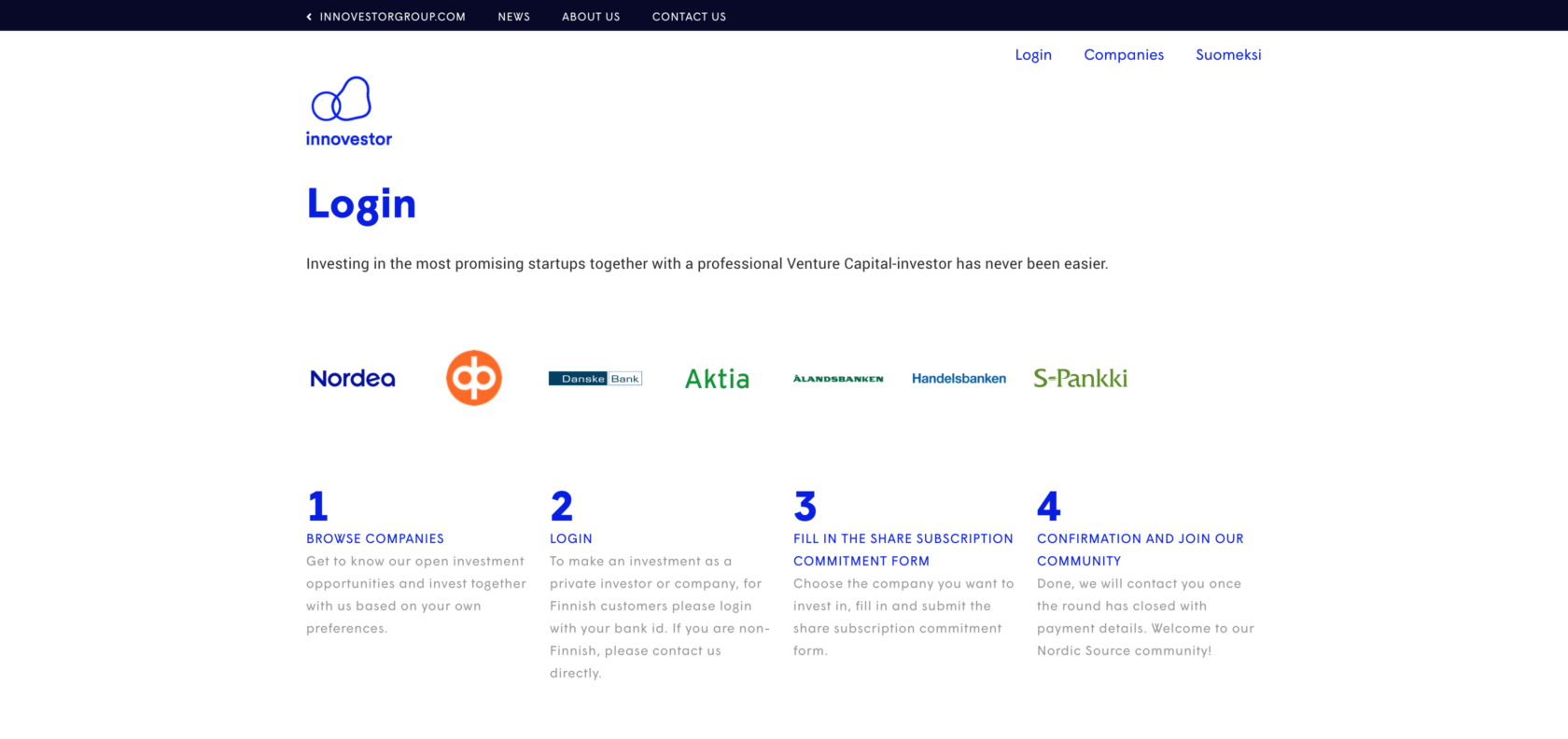
Task: Select the Aktia bank logo
Action: 717,378
